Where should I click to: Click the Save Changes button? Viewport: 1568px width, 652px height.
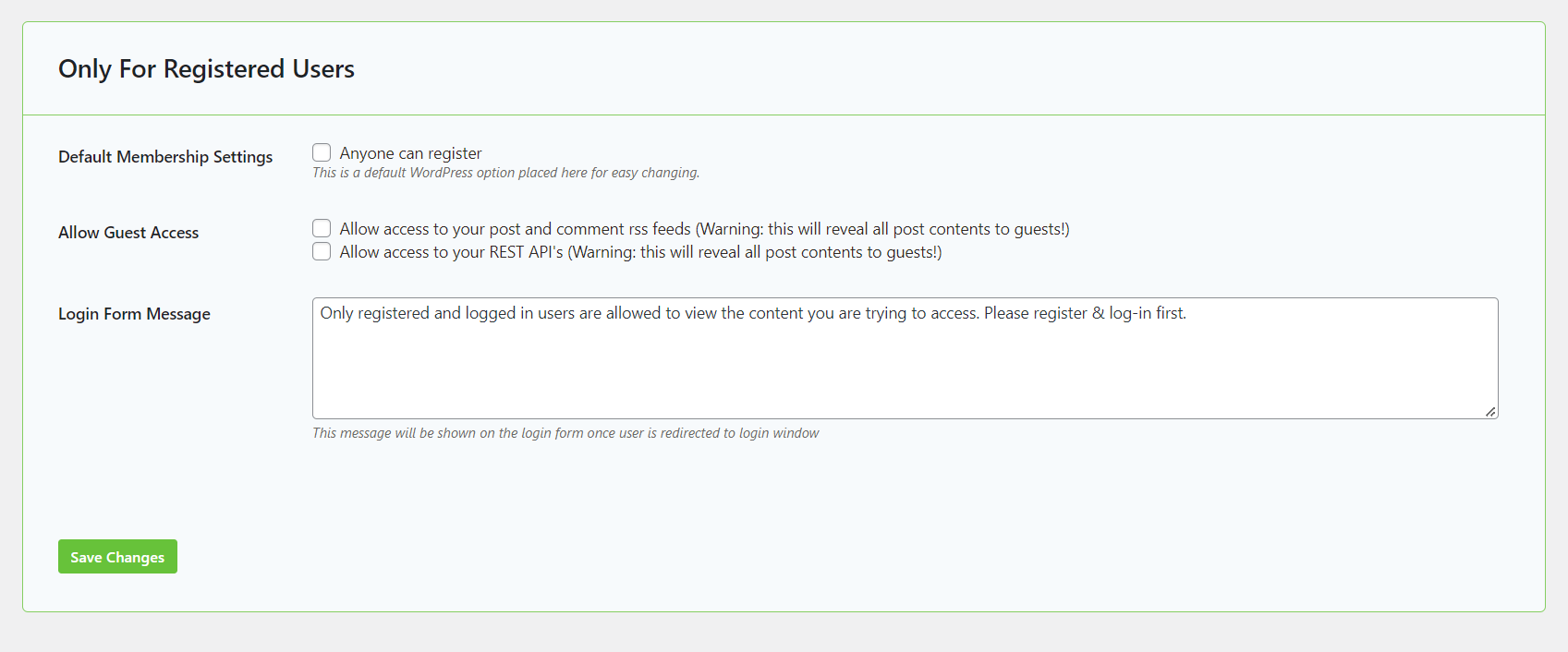coord(117,556)
